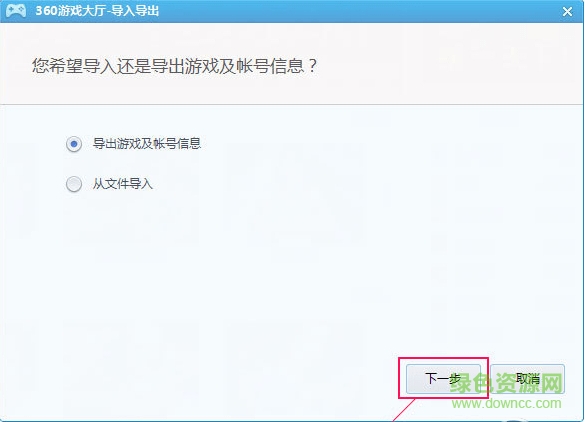Click the divider line under the header

pyautogui.click(x=291, y=104)
